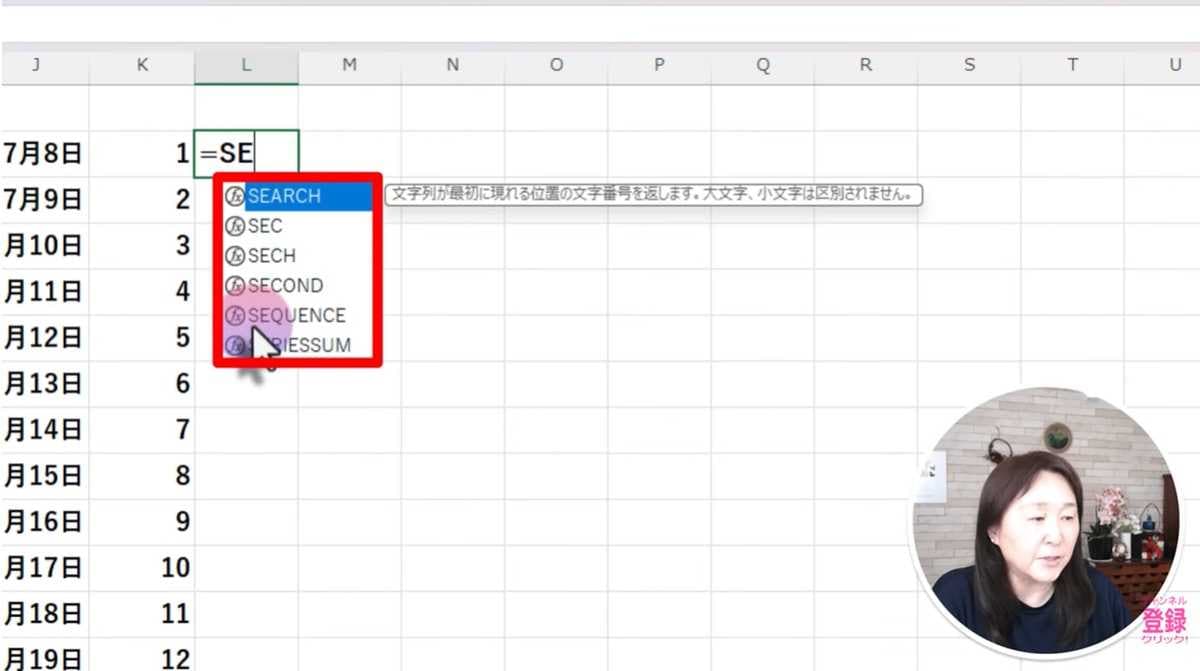Select the SECOND function suggestion
The image size is (1200, 671).
pyautogui.click(x=297, y=286)
